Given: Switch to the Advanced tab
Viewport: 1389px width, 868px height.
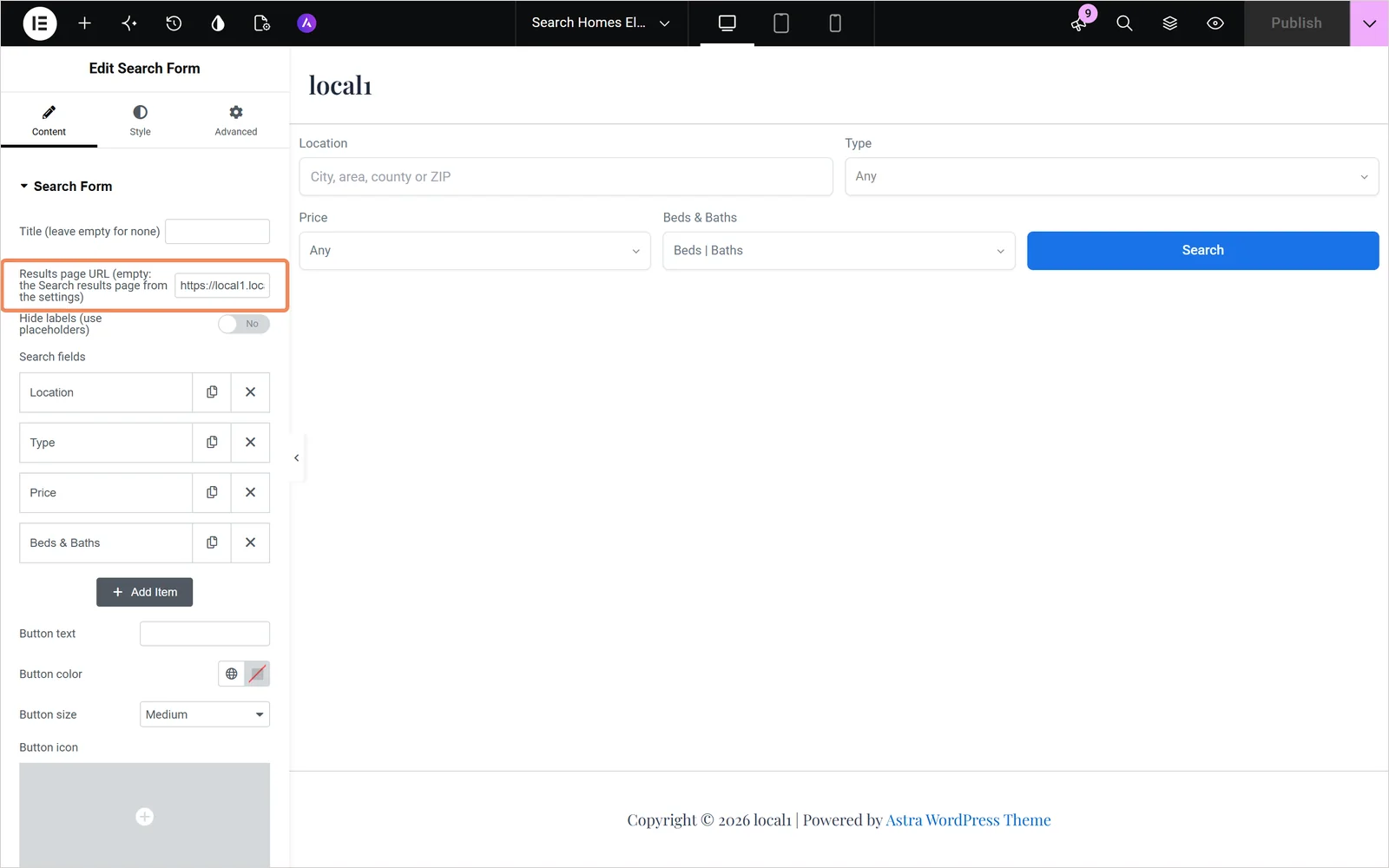Looking at the screenshot, I should pos(236,121).
